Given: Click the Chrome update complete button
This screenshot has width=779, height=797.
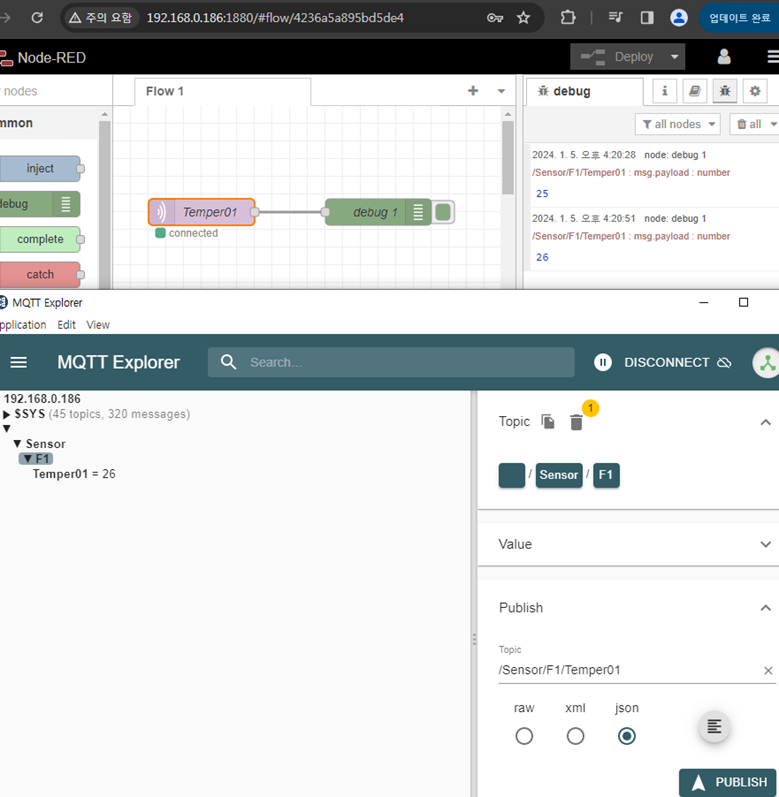Looking at the screenshot, I should tap(739, 18).
